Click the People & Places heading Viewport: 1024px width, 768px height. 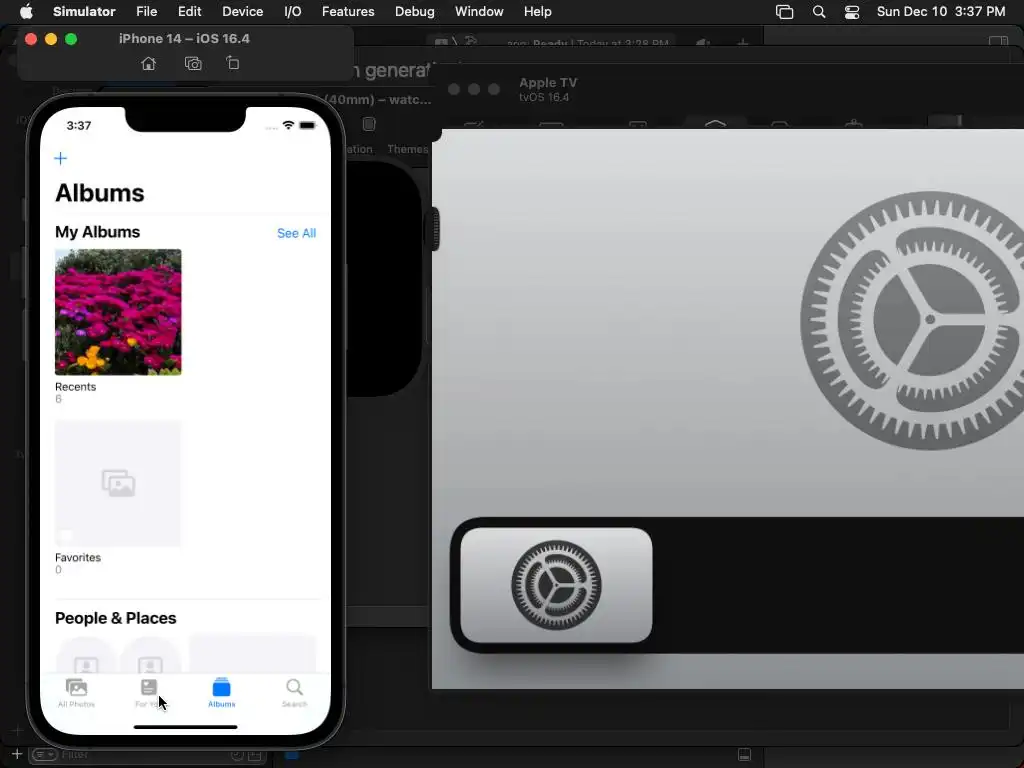(116, 618)
